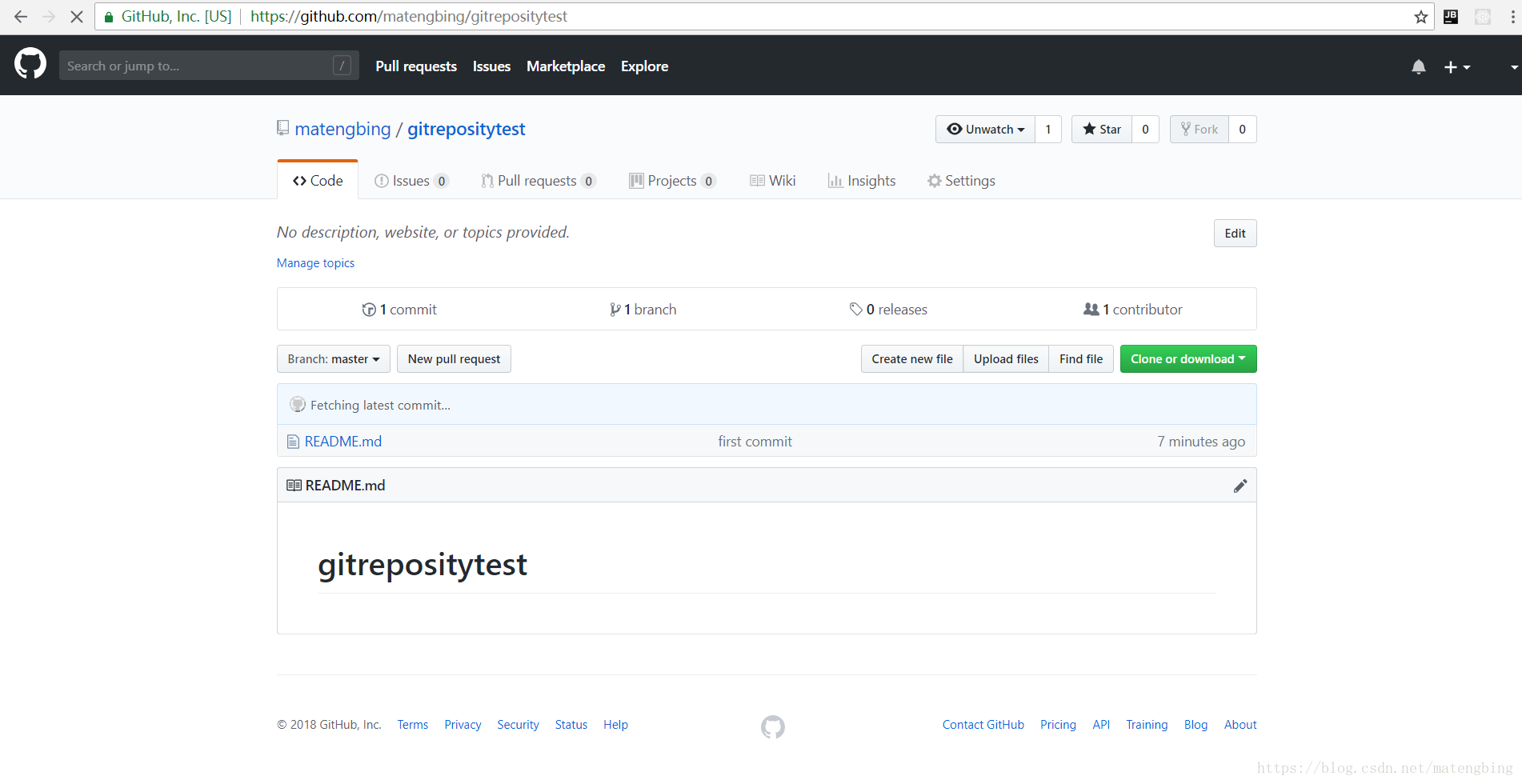The image size is (1522, 784).
Task: Open the API footer link
Action: tap(1101, 725)
